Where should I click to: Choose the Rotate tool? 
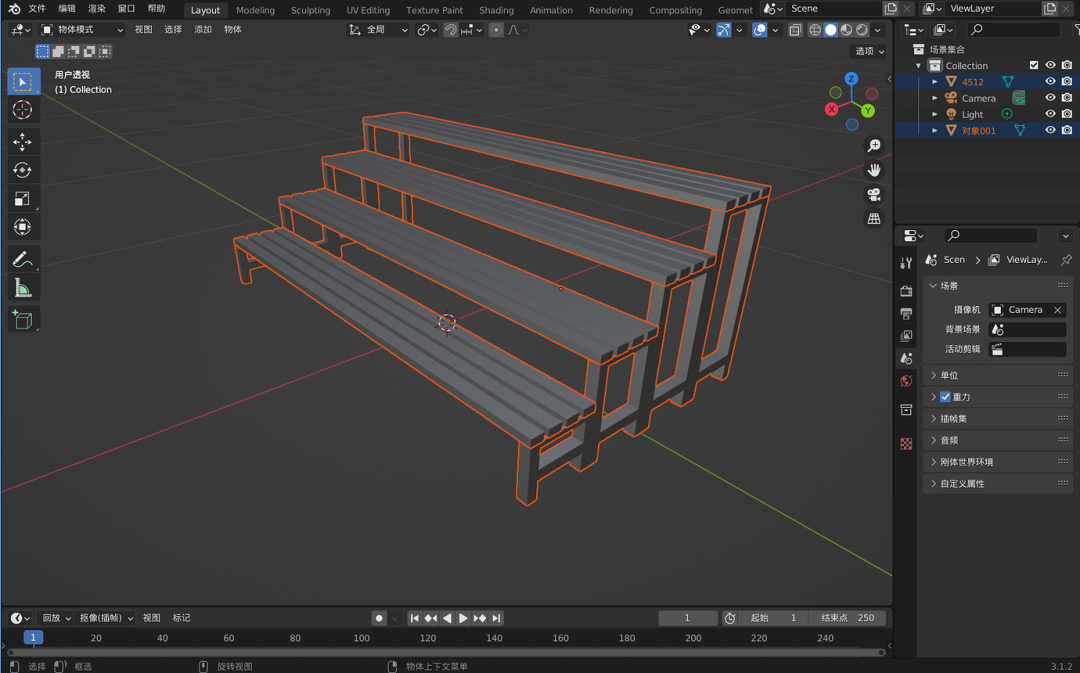pyautogui.click(x=23, y=170)
